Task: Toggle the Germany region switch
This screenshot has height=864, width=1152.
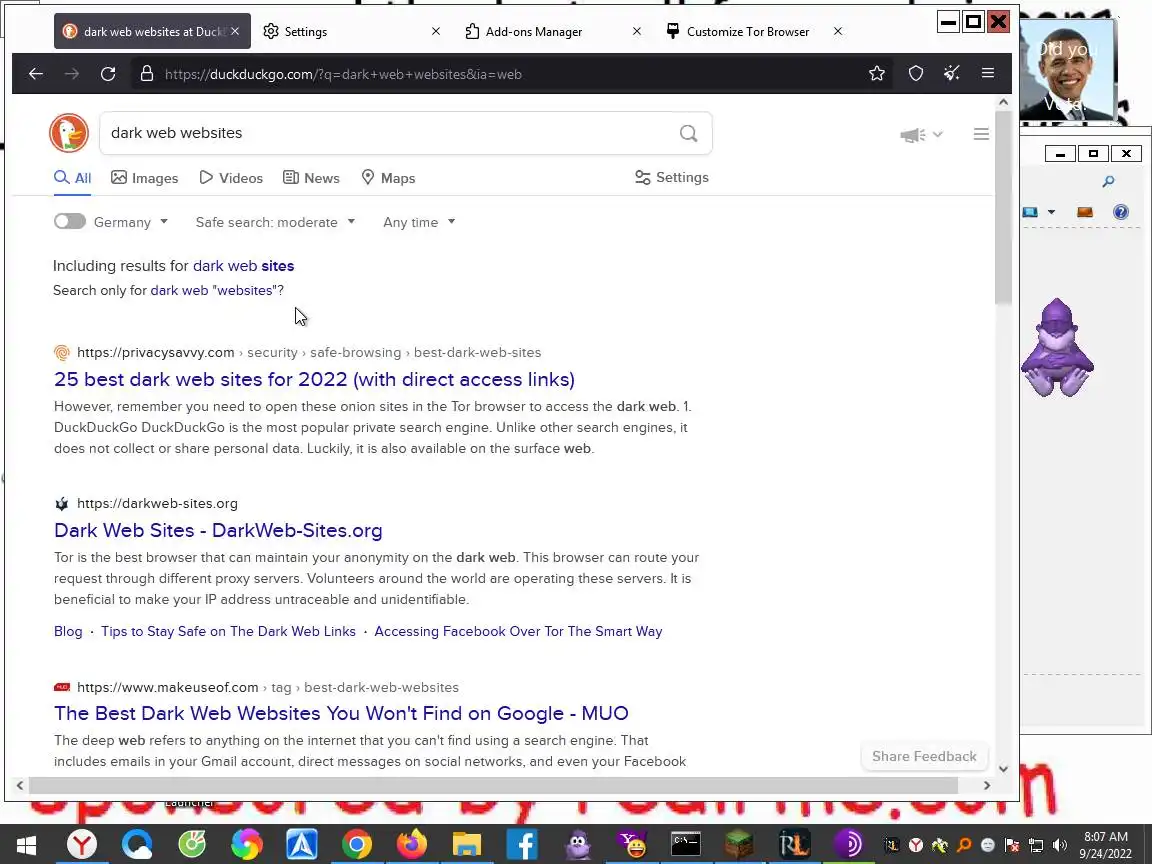Action: (70, 221)
